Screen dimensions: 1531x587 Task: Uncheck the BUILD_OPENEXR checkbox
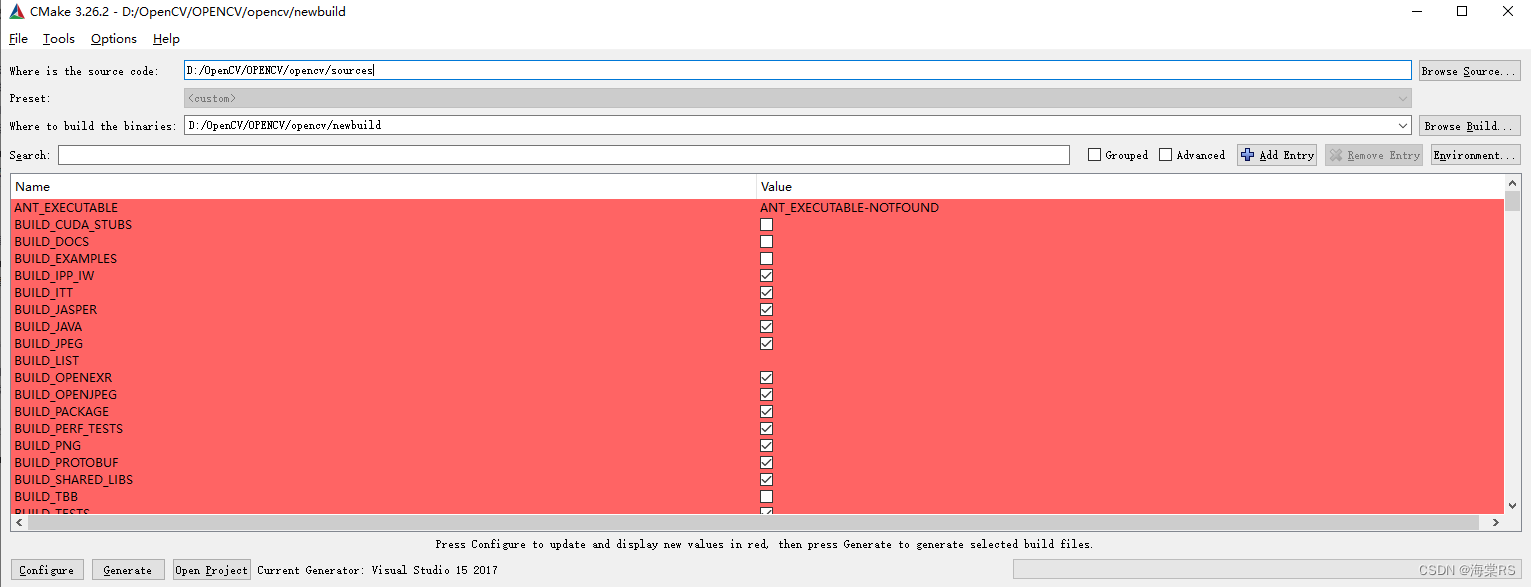click(x=766, y=378)
